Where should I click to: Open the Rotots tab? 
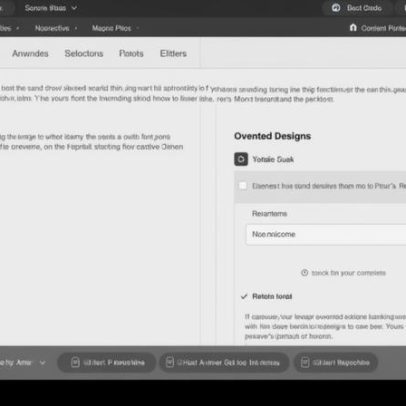pos(131,53)
